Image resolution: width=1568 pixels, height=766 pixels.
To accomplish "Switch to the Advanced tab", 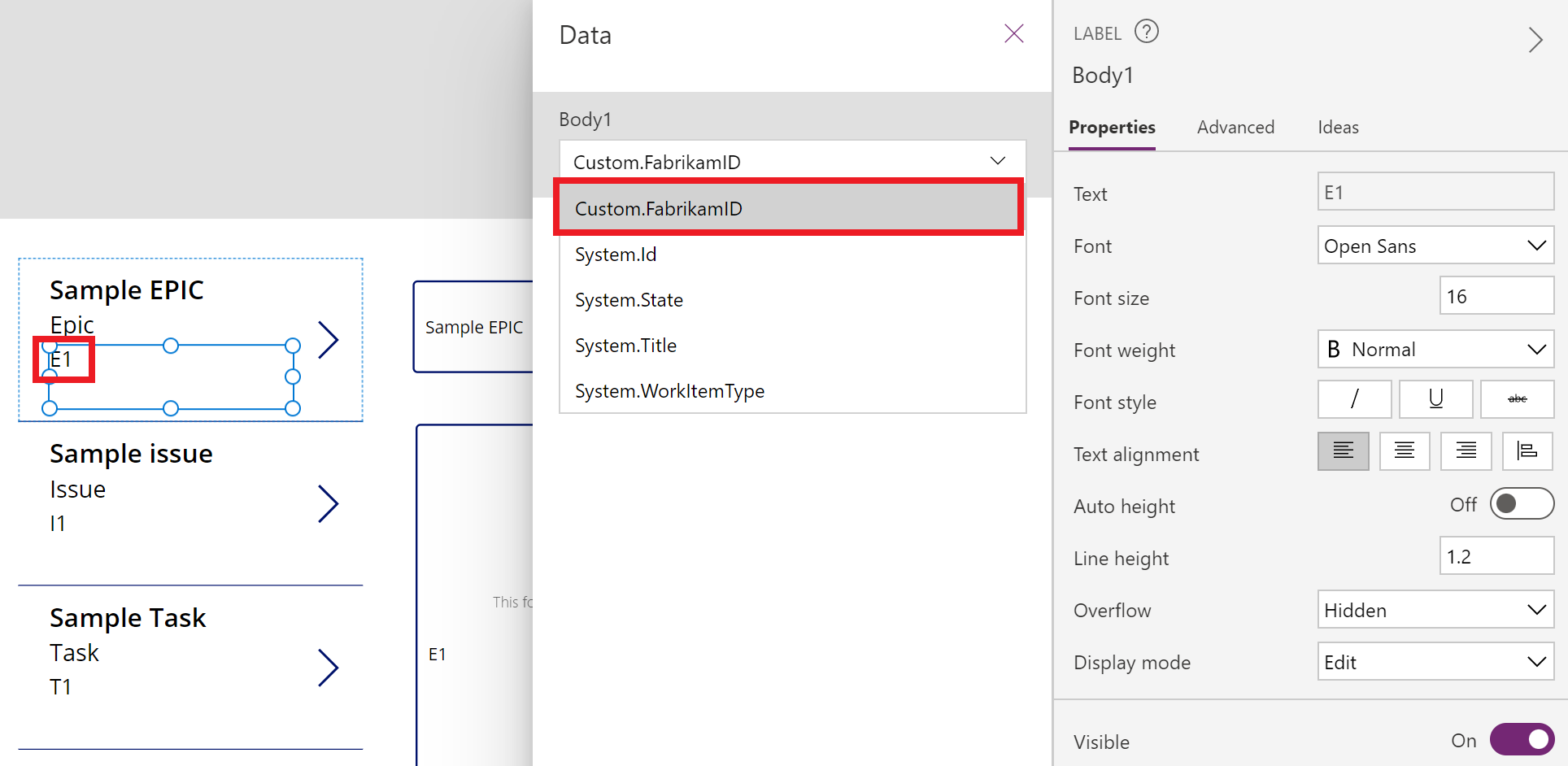I will point(1235,128).
